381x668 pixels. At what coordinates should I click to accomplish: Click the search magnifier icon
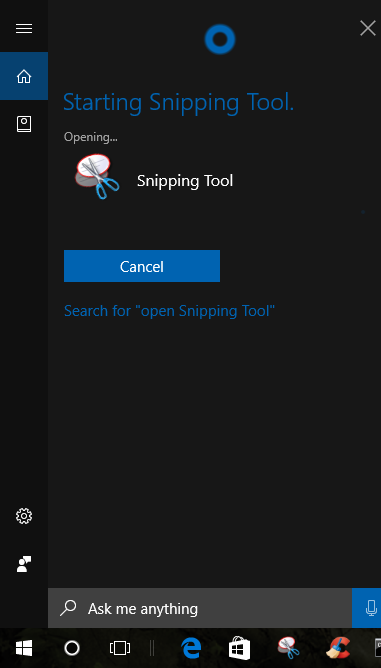click(68, 608)
